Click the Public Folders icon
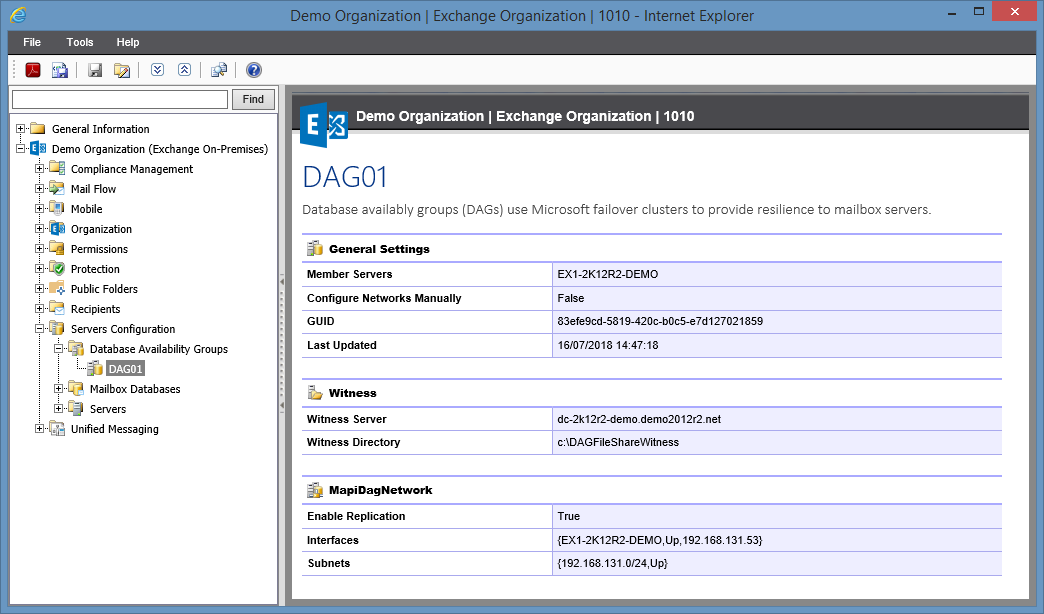This screenshot has width=1044, height=614. click(57, 288)
